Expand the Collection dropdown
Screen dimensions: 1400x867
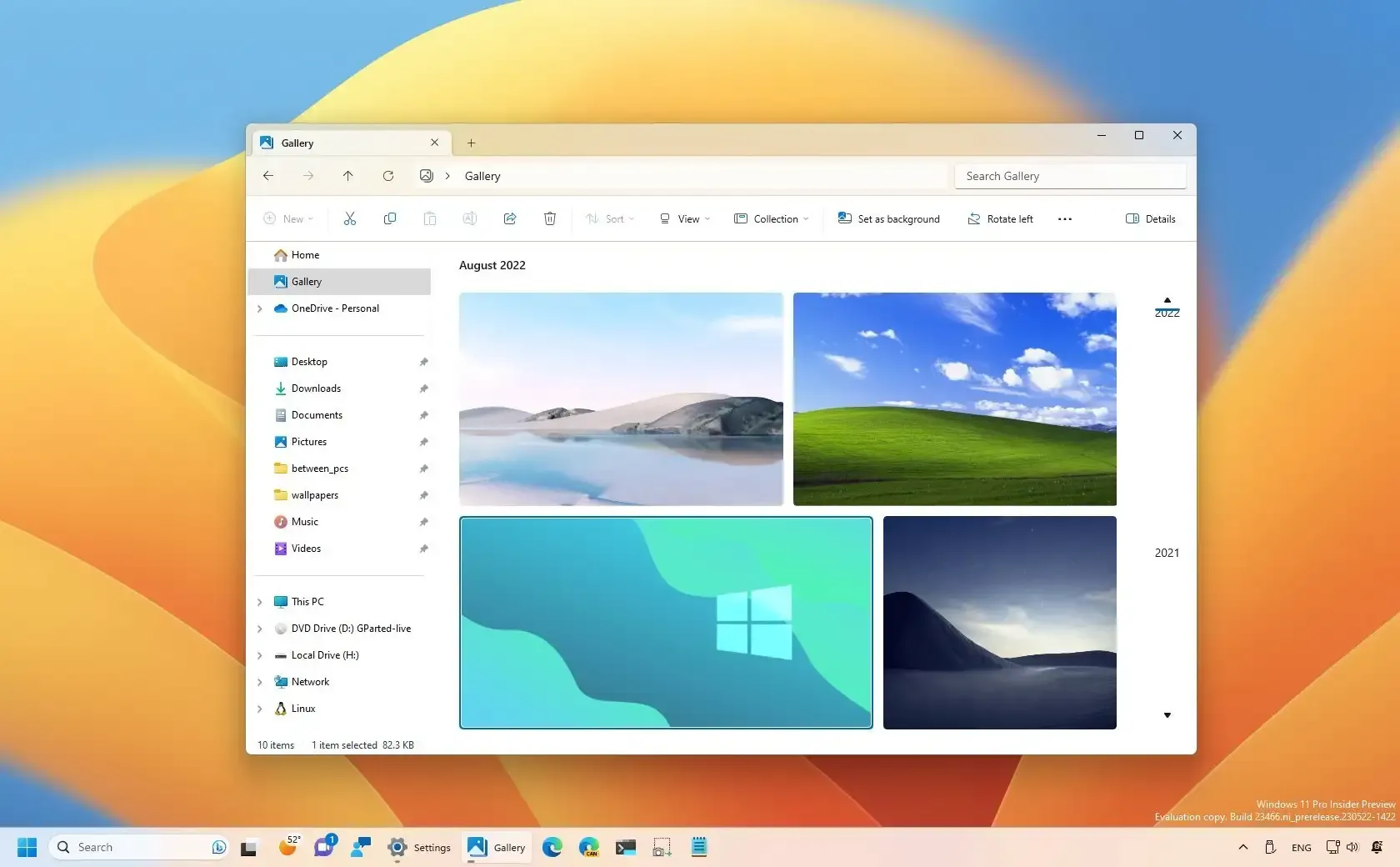coord(770,218)
